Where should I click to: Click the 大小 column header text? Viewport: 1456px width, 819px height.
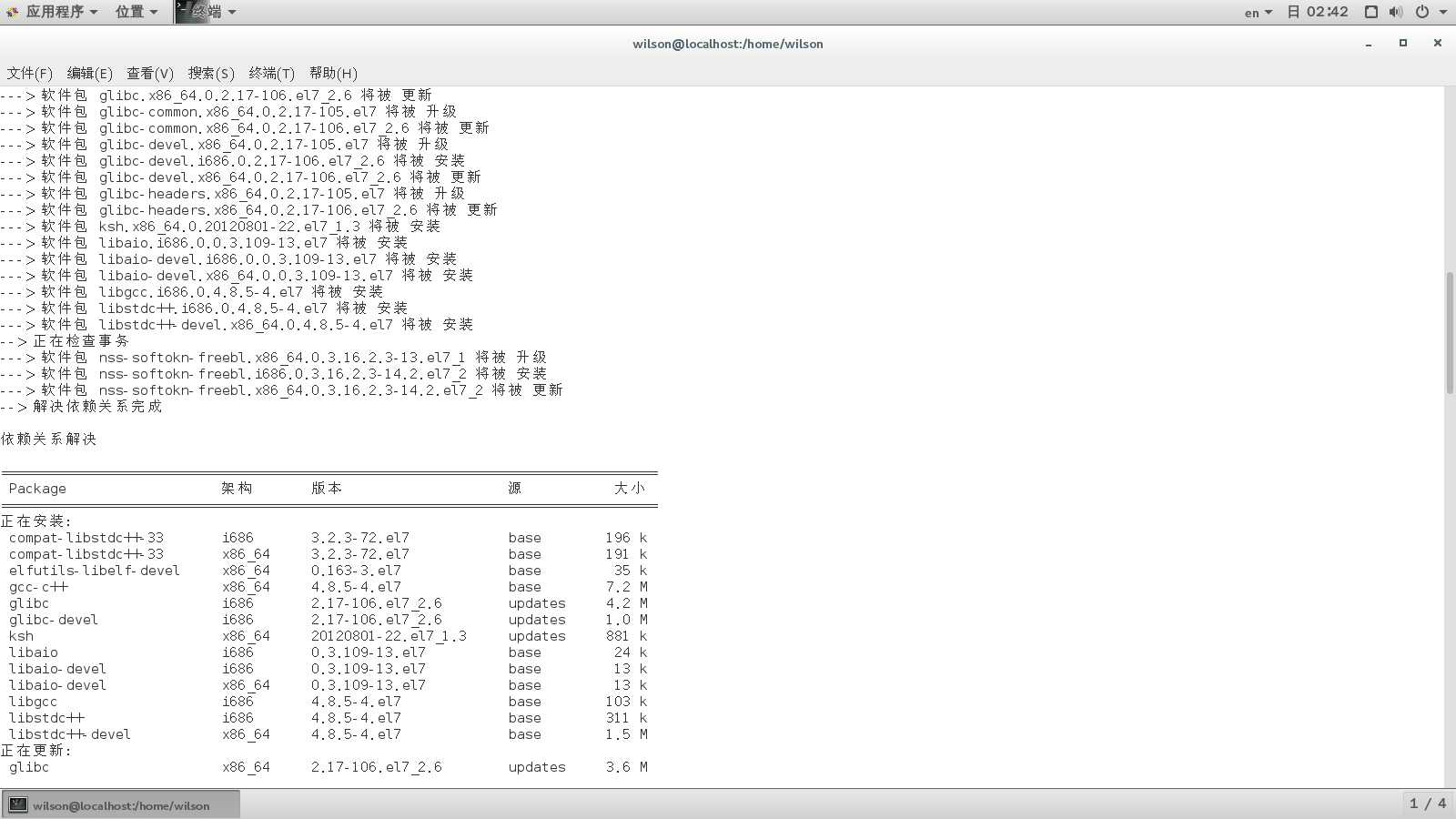click(630, 489)
